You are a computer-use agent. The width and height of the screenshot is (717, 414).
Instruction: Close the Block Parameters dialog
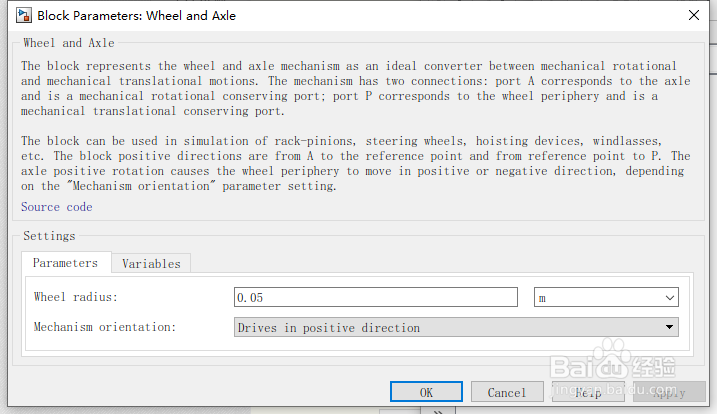(693, 16)
